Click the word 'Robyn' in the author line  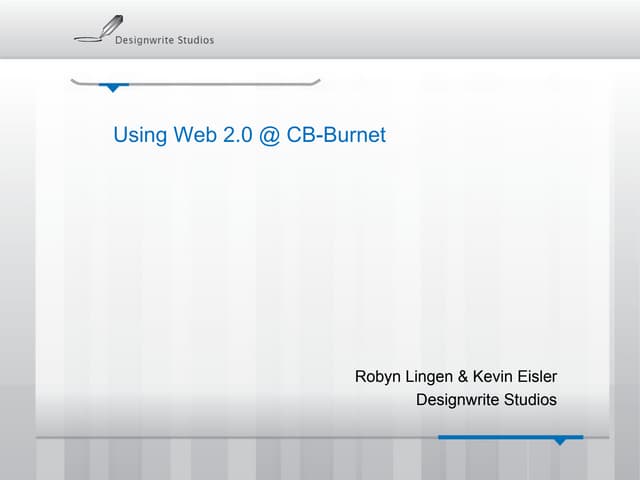(379, 377)
